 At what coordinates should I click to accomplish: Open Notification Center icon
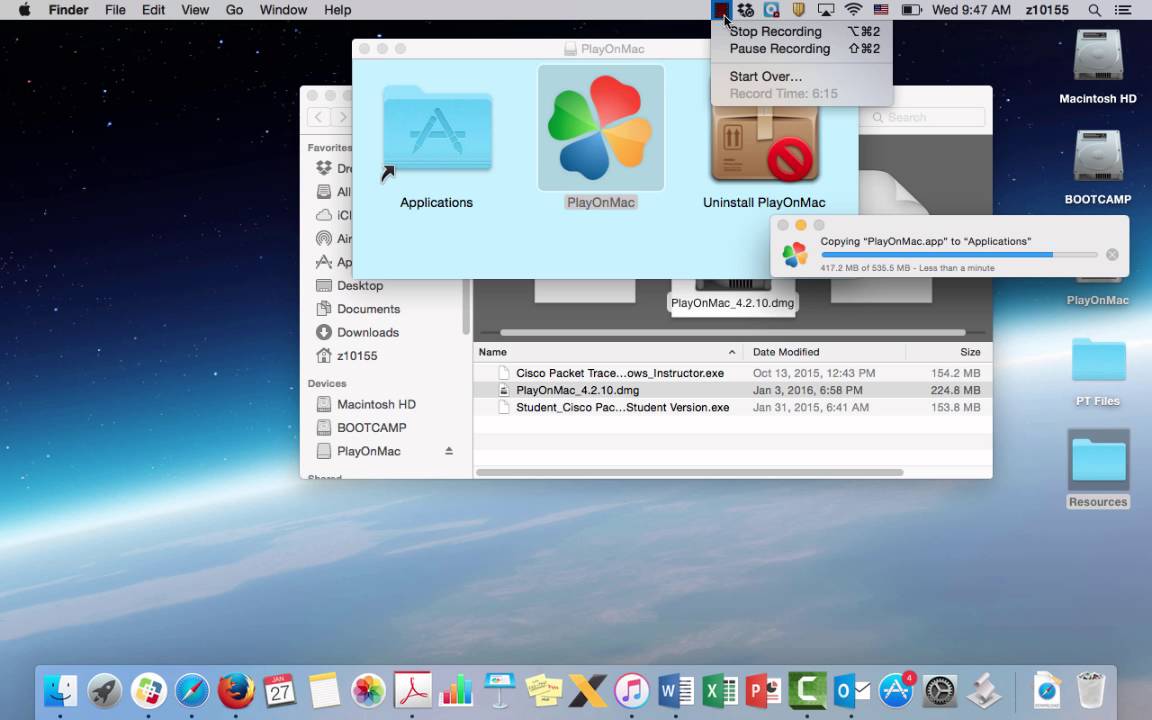[x=1123, y=10]
